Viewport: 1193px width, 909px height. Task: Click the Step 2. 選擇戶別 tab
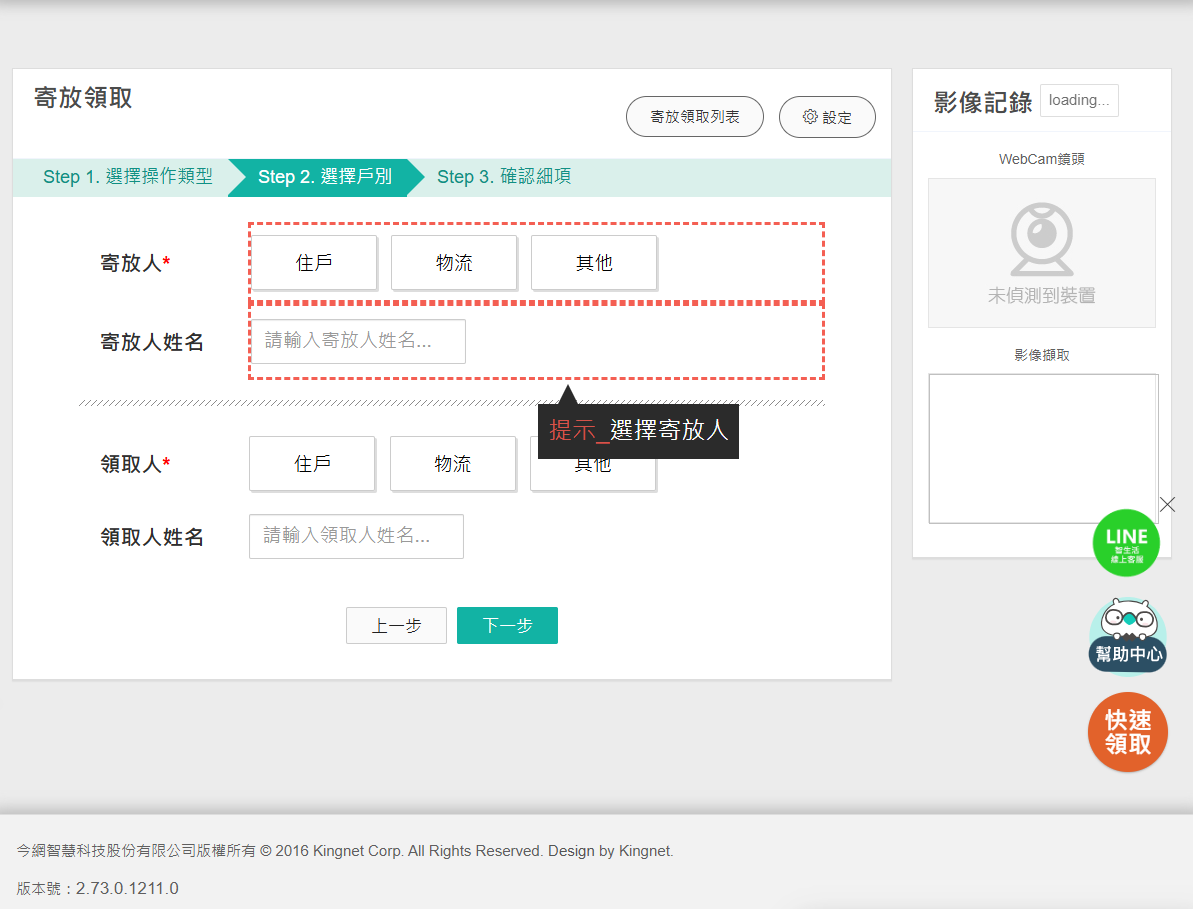pyautogui.click(x=324, y=177)
